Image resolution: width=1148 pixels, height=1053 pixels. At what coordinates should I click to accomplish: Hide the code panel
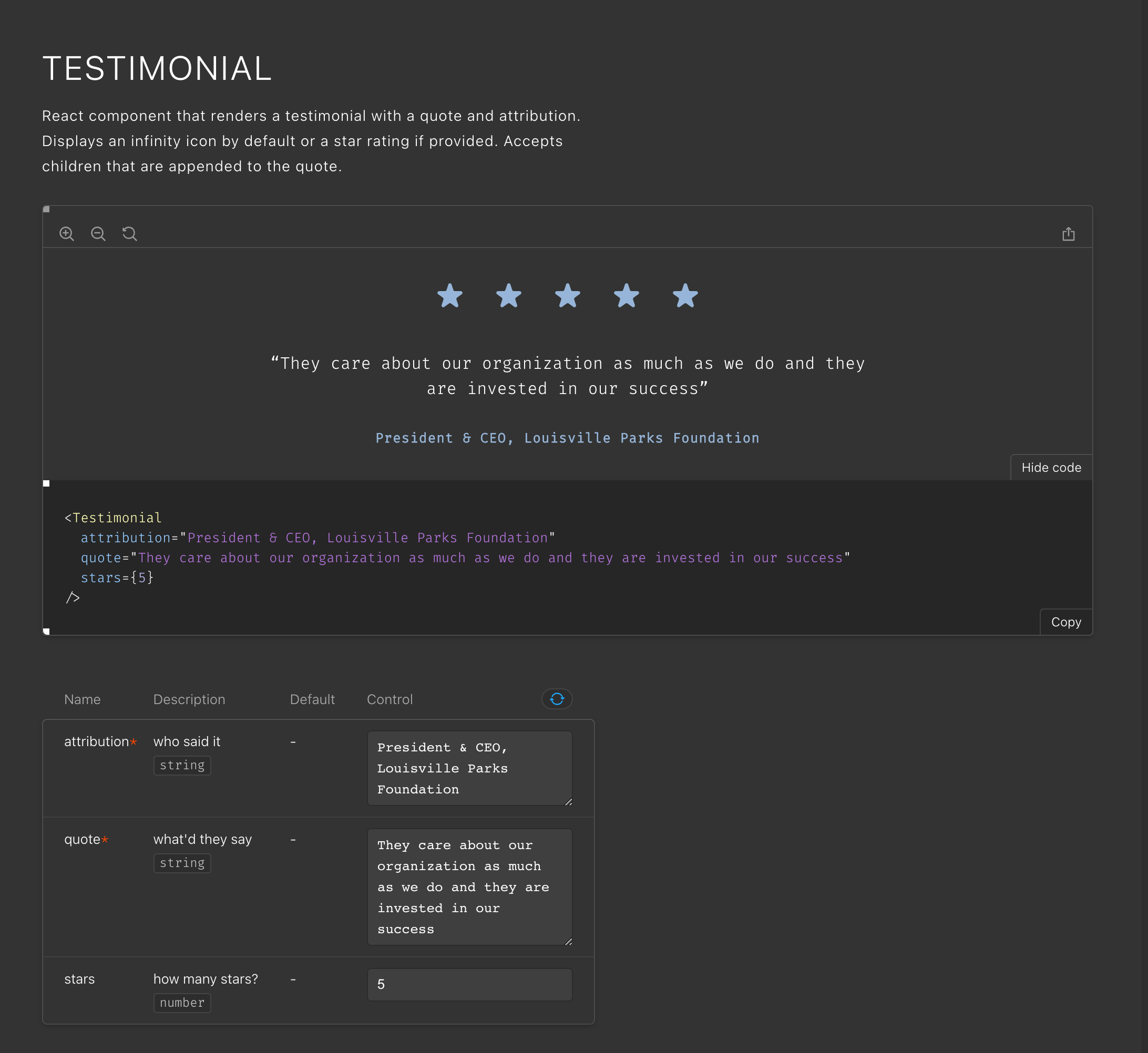point(1051,467)
